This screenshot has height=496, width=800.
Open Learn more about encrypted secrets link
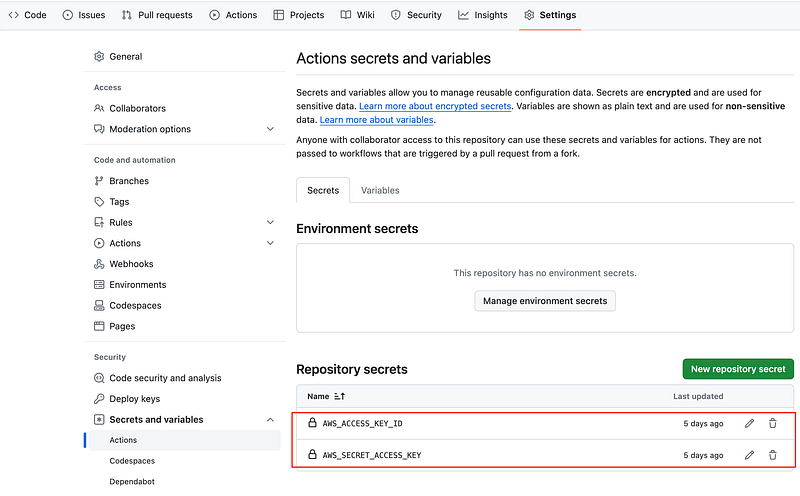point(435,106)
